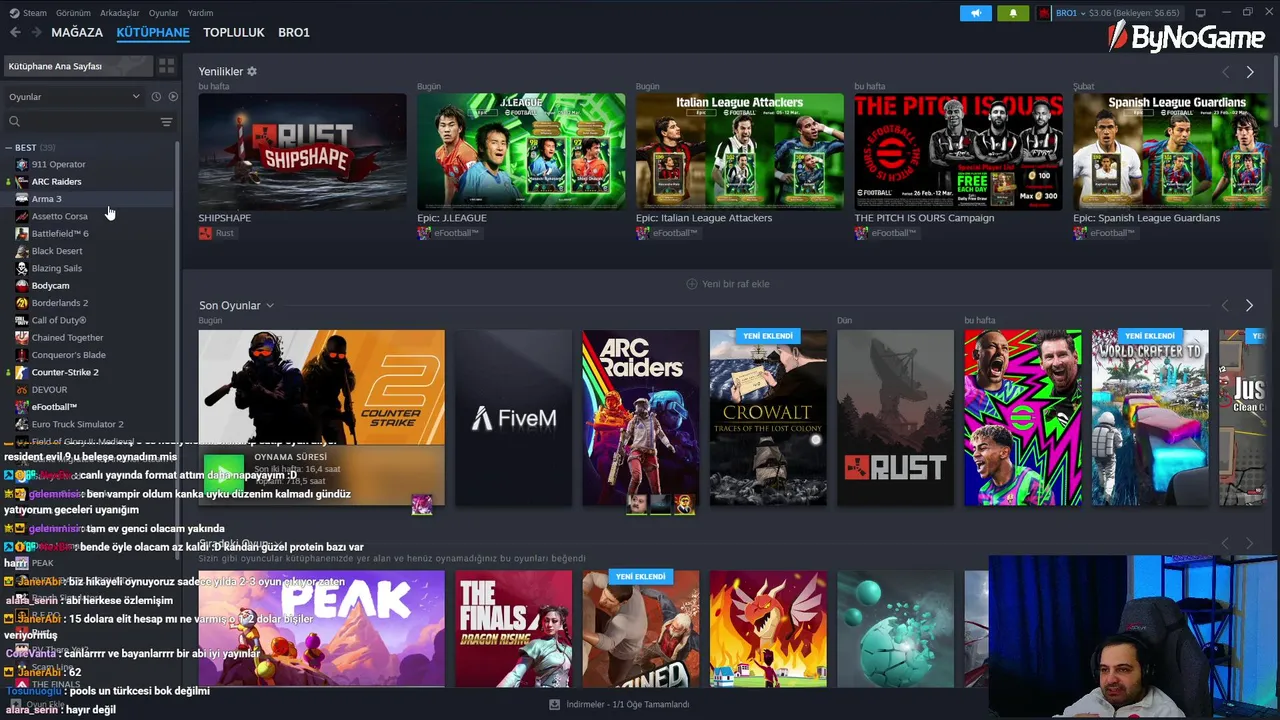Collapse the BEST collection

pos(8,148)
